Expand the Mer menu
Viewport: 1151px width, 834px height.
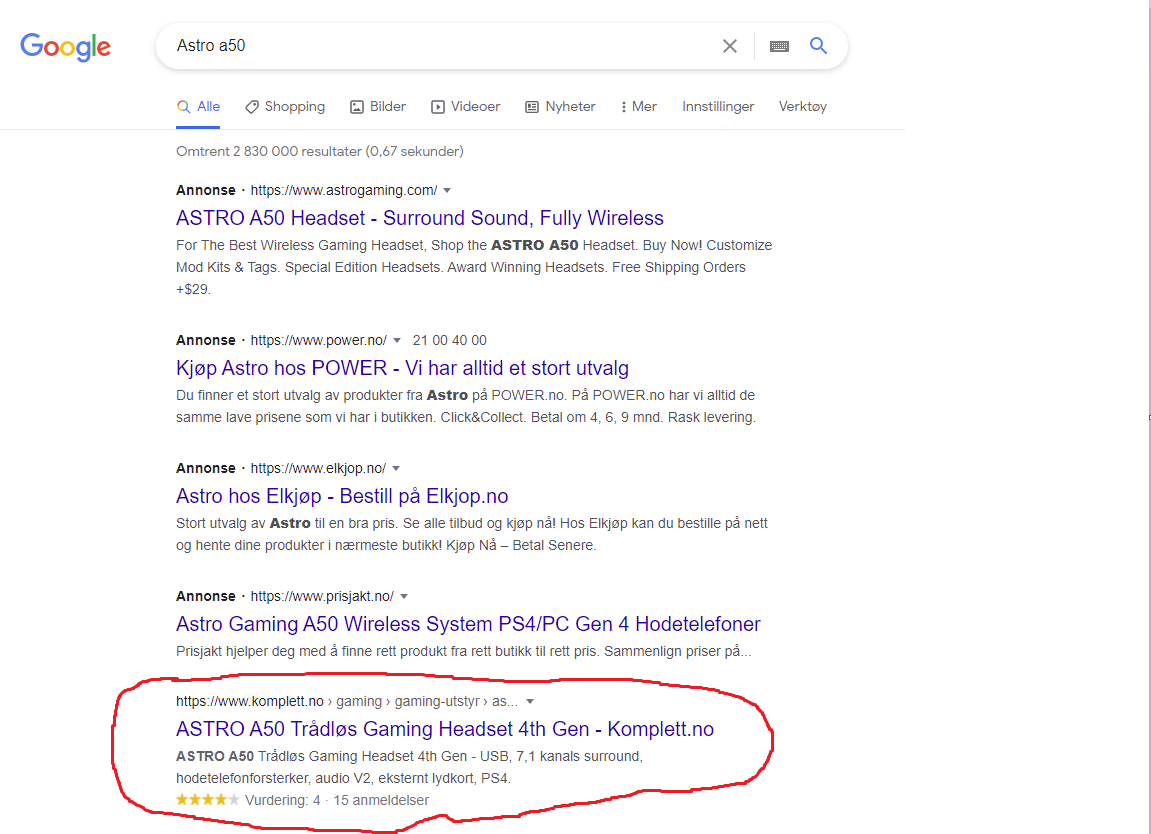[x=639, y=106]
